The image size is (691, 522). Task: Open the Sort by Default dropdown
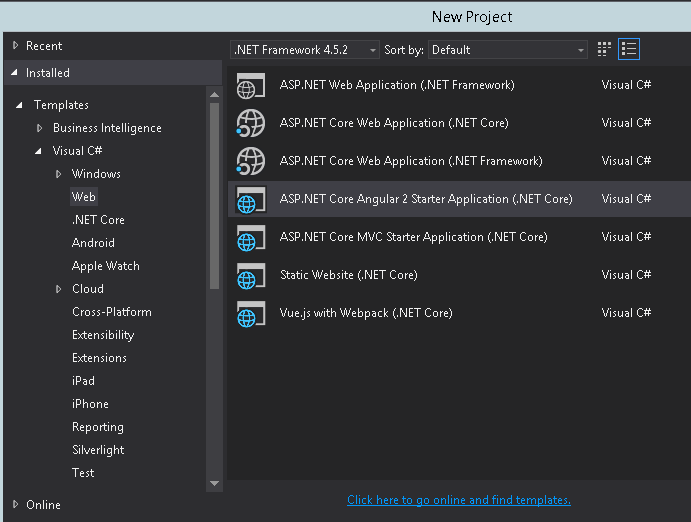(508, 50)
